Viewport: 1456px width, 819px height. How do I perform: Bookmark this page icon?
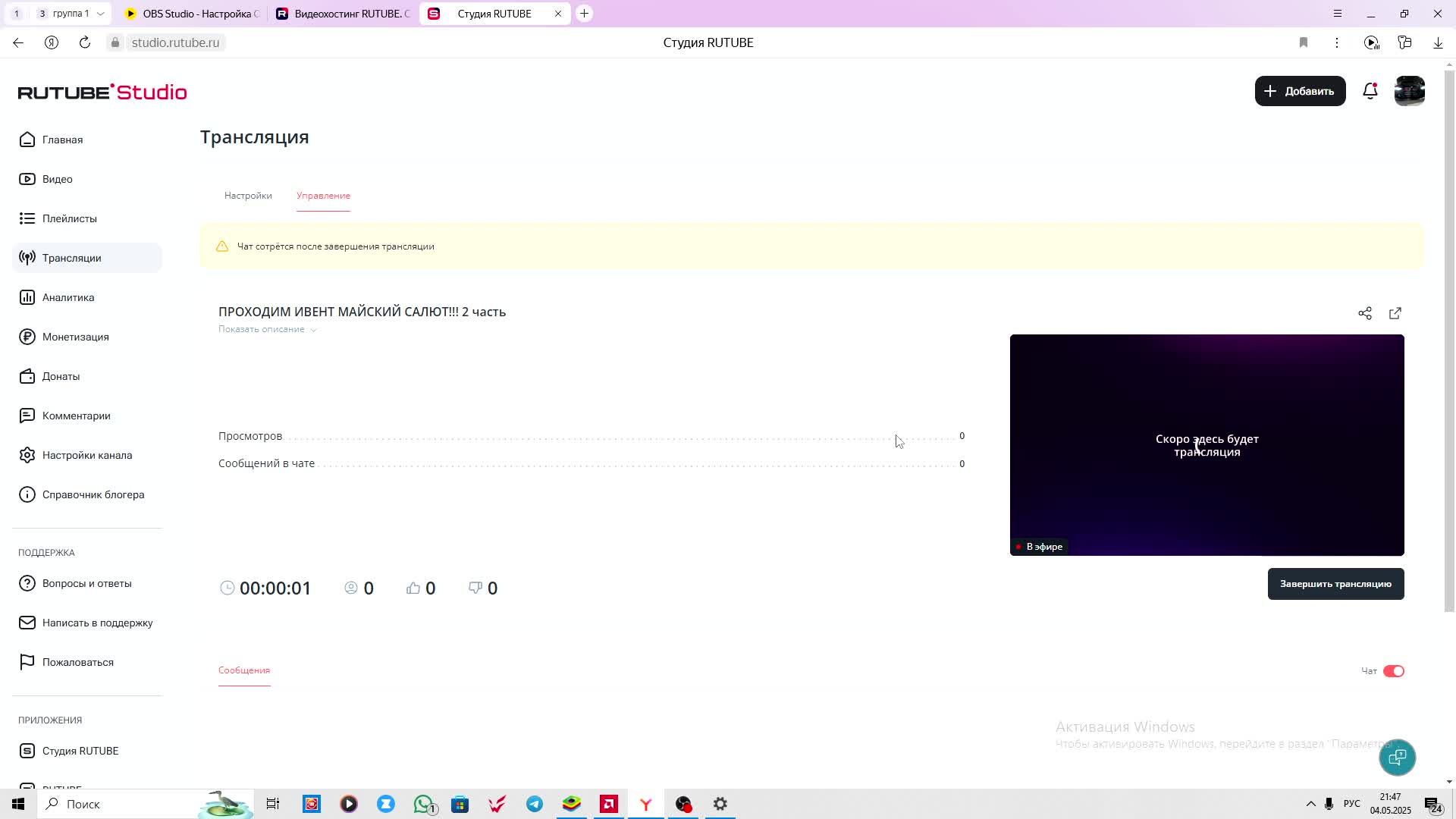click(1304, 42)
